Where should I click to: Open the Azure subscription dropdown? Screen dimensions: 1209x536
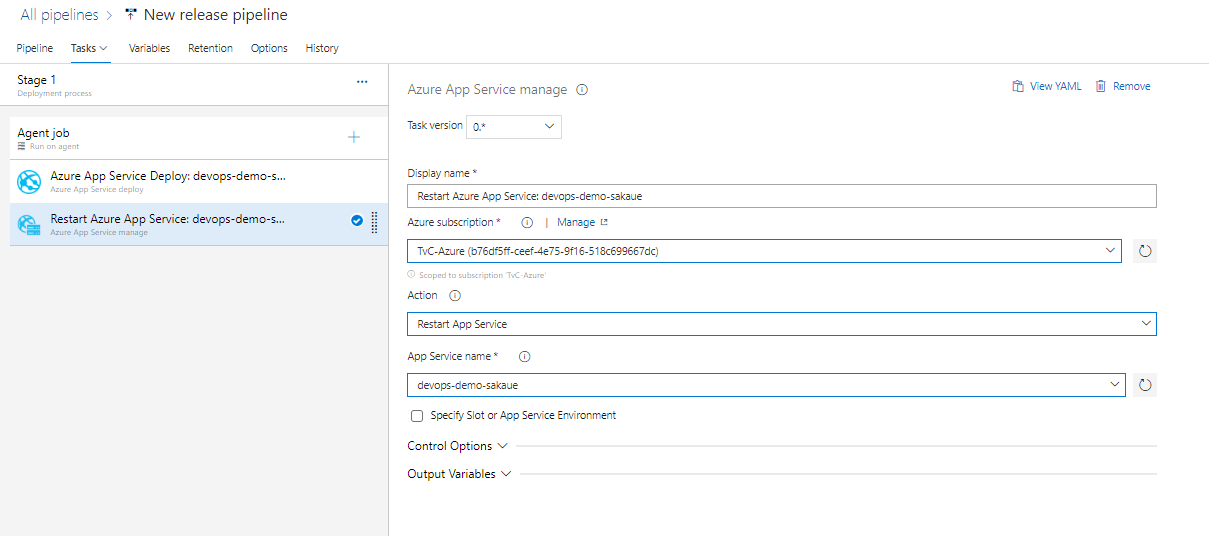click(x=764, y=251)
